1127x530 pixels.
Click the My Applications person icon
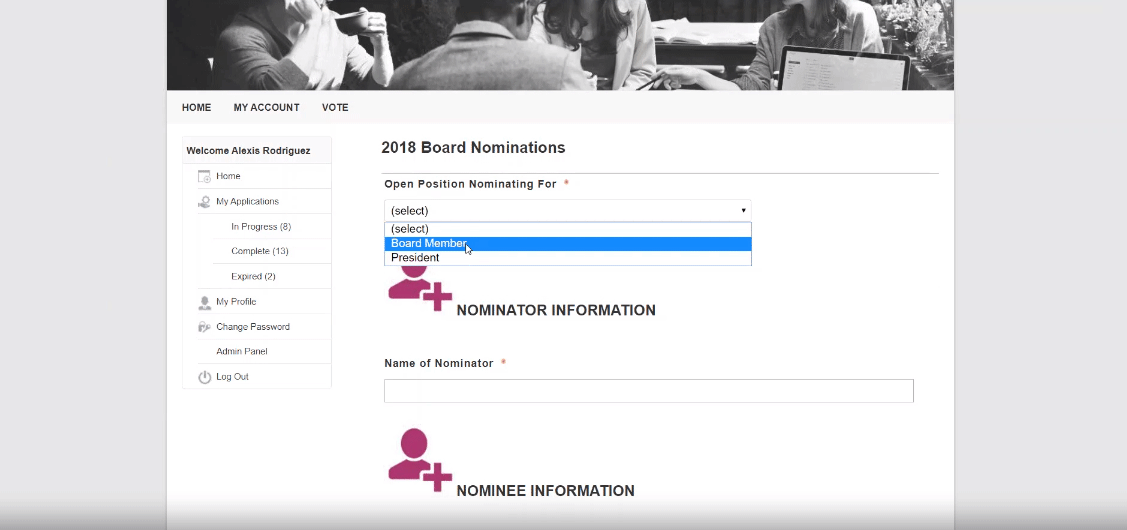point(204,202)
